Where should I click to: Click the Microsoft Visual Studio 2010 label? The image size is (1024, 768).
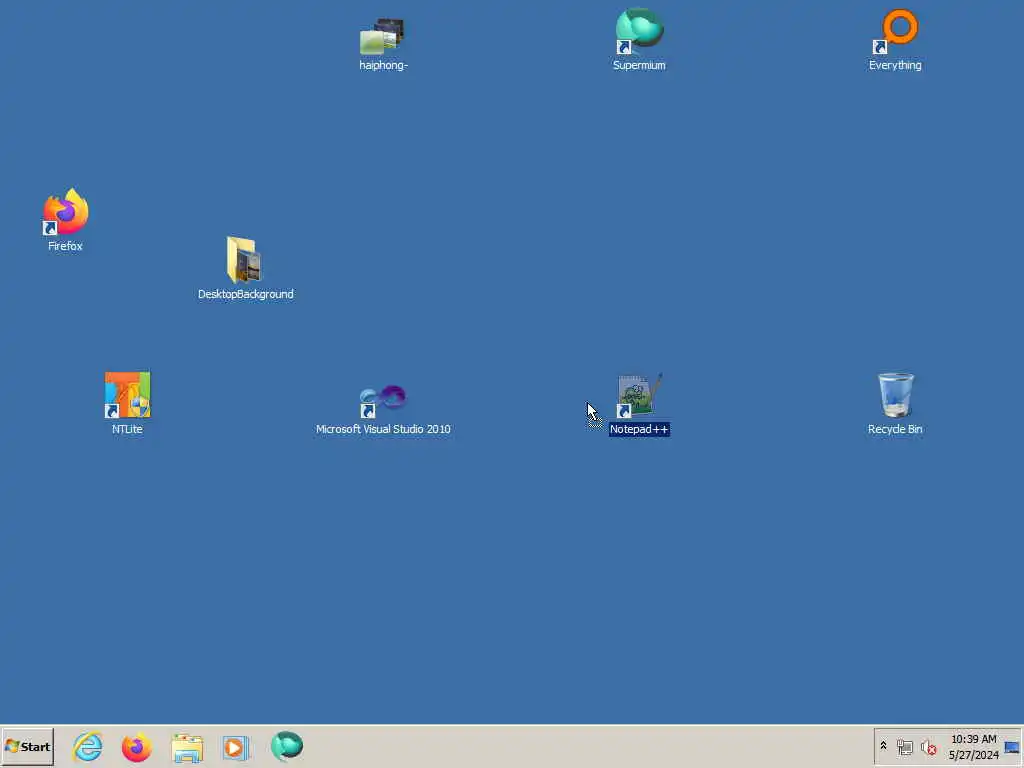pyautogui.click(x=383, y=429)
